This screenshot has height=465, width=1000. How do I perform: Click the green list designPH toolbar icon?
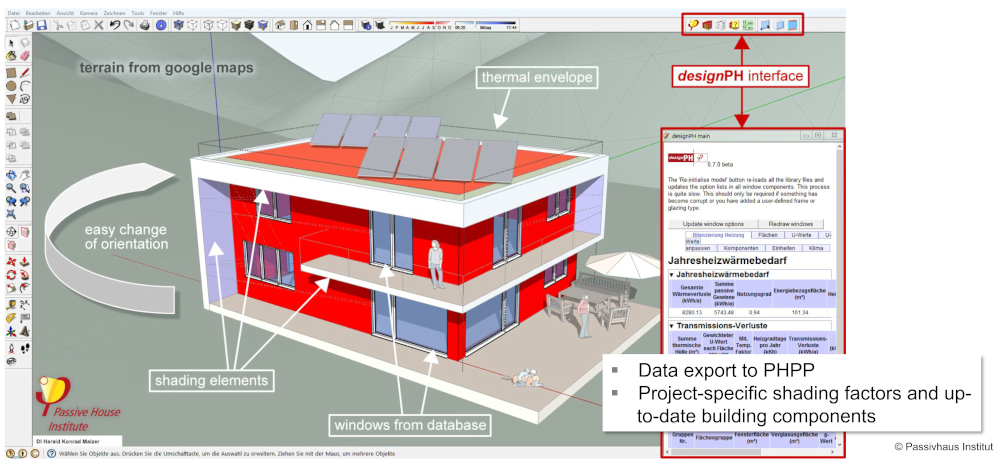click(747, 25)
